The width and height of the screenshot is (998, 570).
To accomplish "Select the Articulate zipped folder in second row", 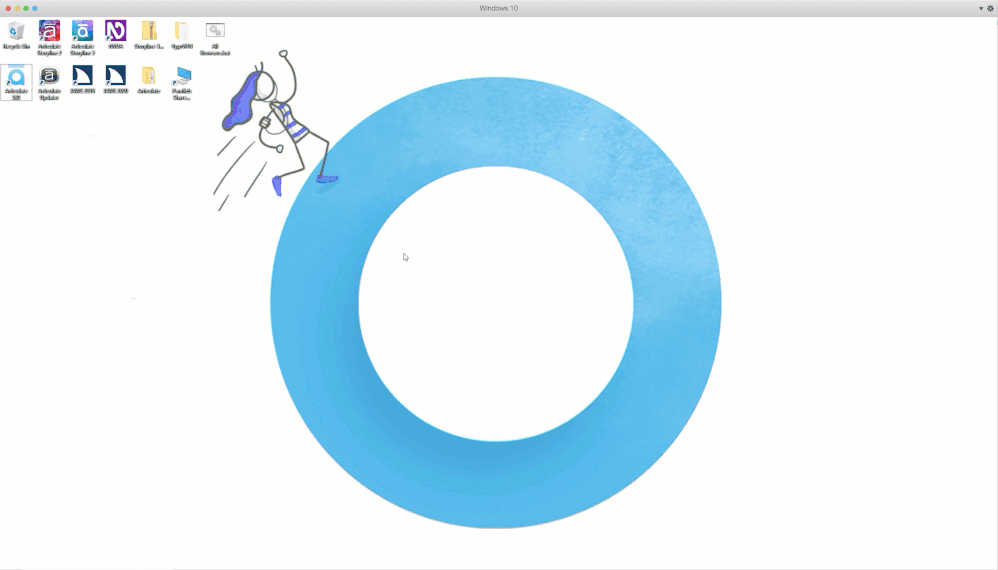I will [x=148, y=80].
